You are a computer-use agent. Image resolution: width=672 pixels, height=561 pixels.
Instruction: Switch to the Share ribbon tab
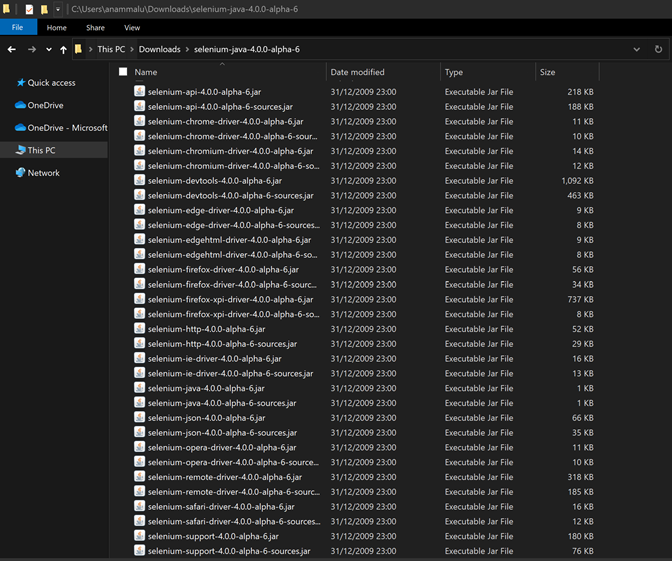(95, 27)
